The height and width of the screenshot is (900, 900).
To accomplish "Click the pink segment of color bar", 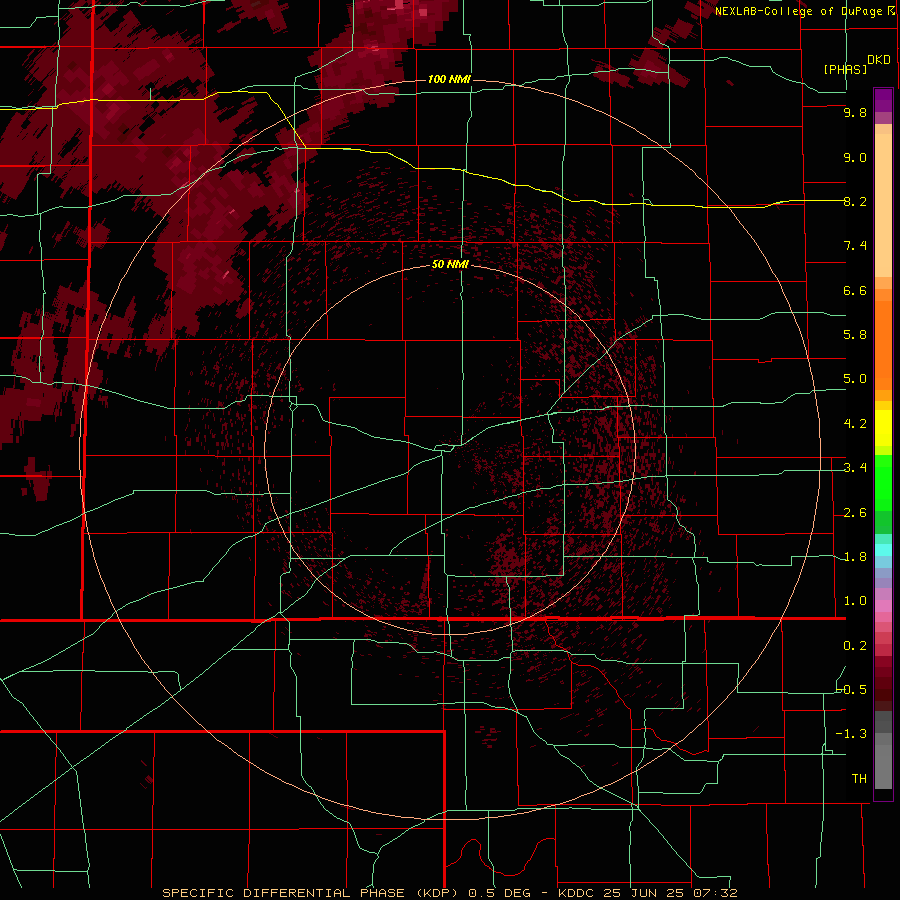I will click(883, 606).
